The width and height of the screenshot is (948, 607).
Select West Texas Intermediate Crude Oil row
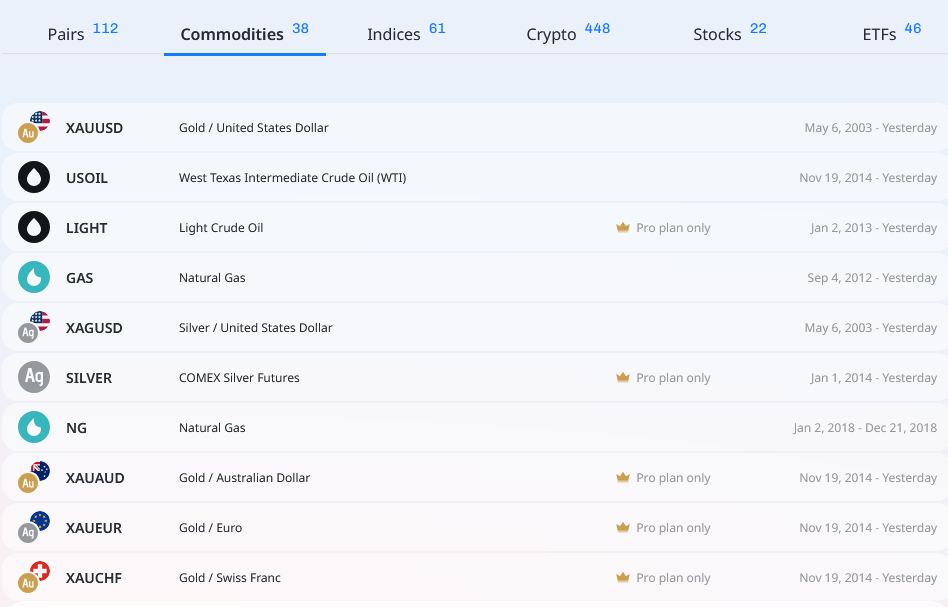pyautogui.click(x=292, y=178)
